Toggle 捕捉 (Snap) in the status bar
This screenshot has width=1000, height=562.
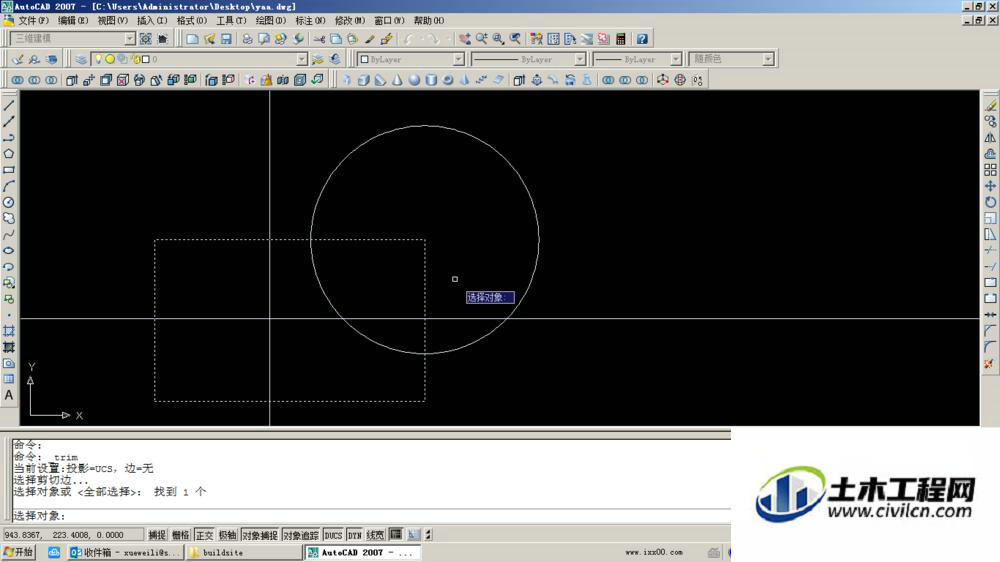click(x=157, y=535)
